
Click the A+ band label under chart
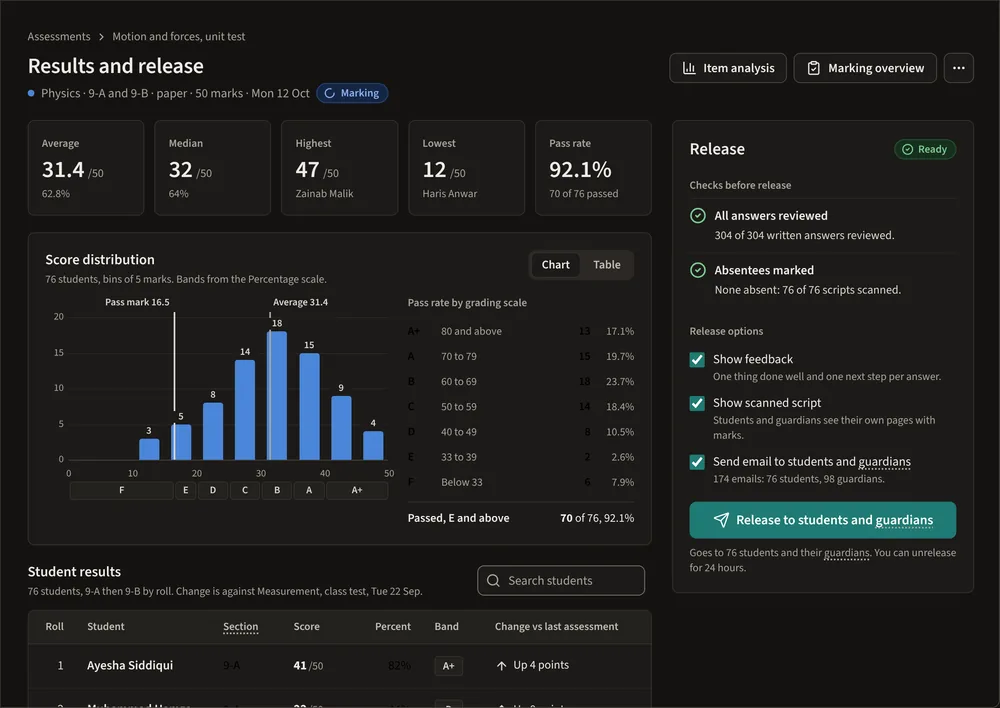357,490
